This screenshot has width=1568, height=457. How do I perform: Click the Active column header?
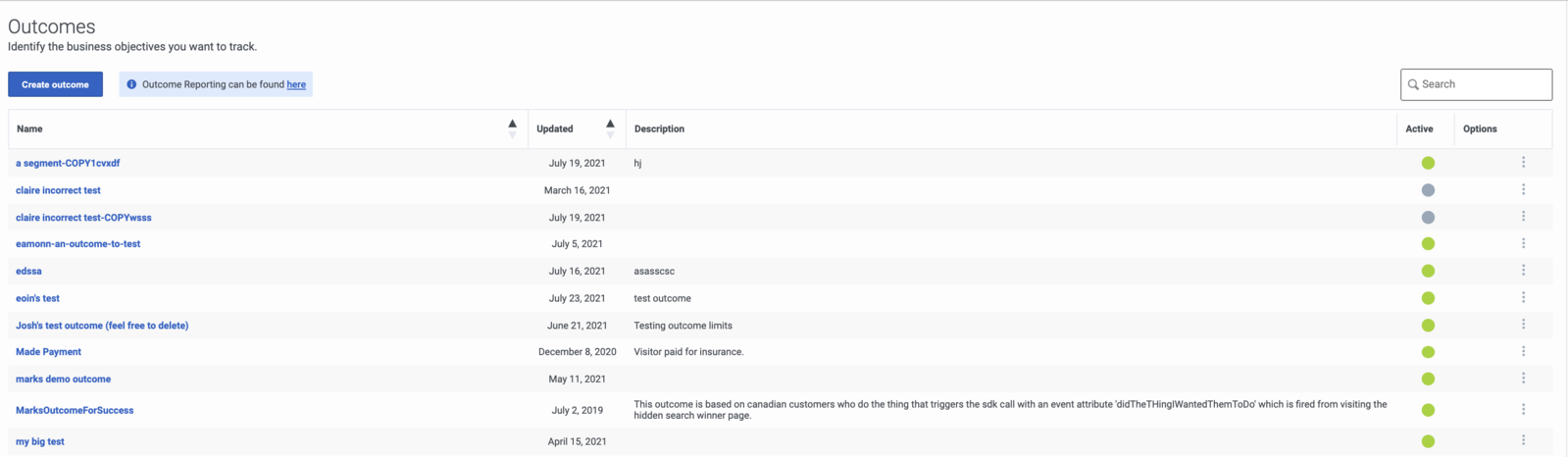(1419, 128)
